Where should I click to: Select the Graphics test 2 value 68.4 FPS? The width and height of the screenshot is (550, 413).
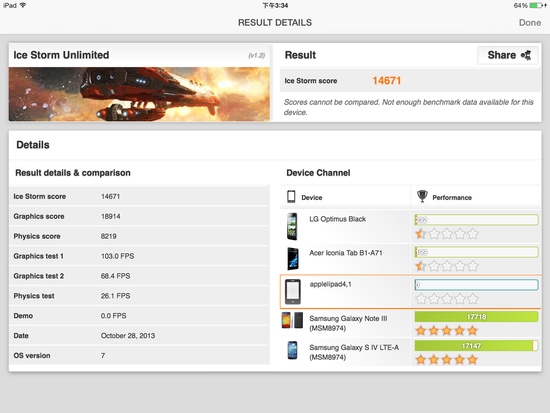coord(115,276)
